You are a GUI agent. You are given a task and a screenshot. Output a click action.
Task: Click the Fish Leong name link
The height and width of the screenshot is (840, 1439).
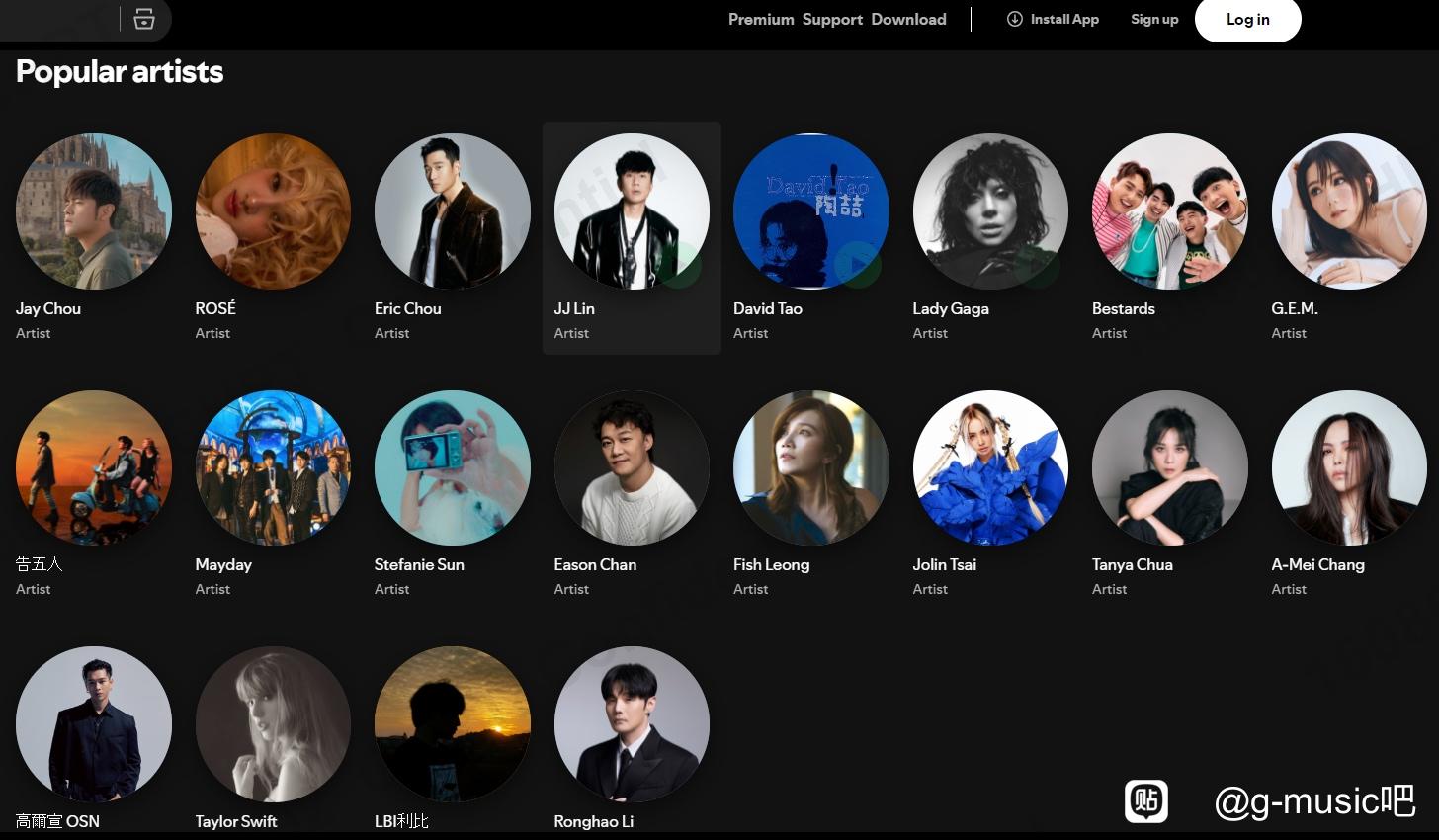click(771, 564)
